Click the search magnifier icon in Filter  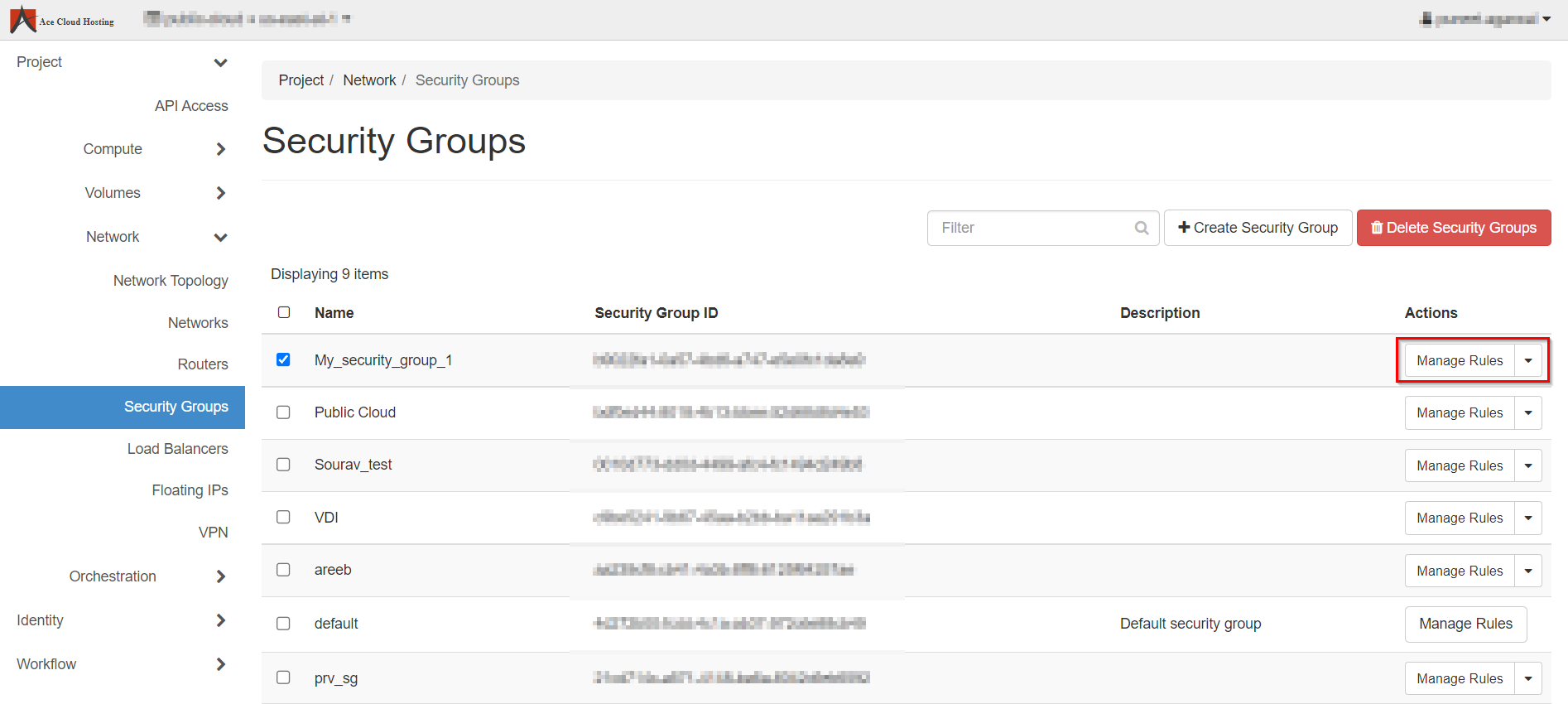[x=1142, y=228]
